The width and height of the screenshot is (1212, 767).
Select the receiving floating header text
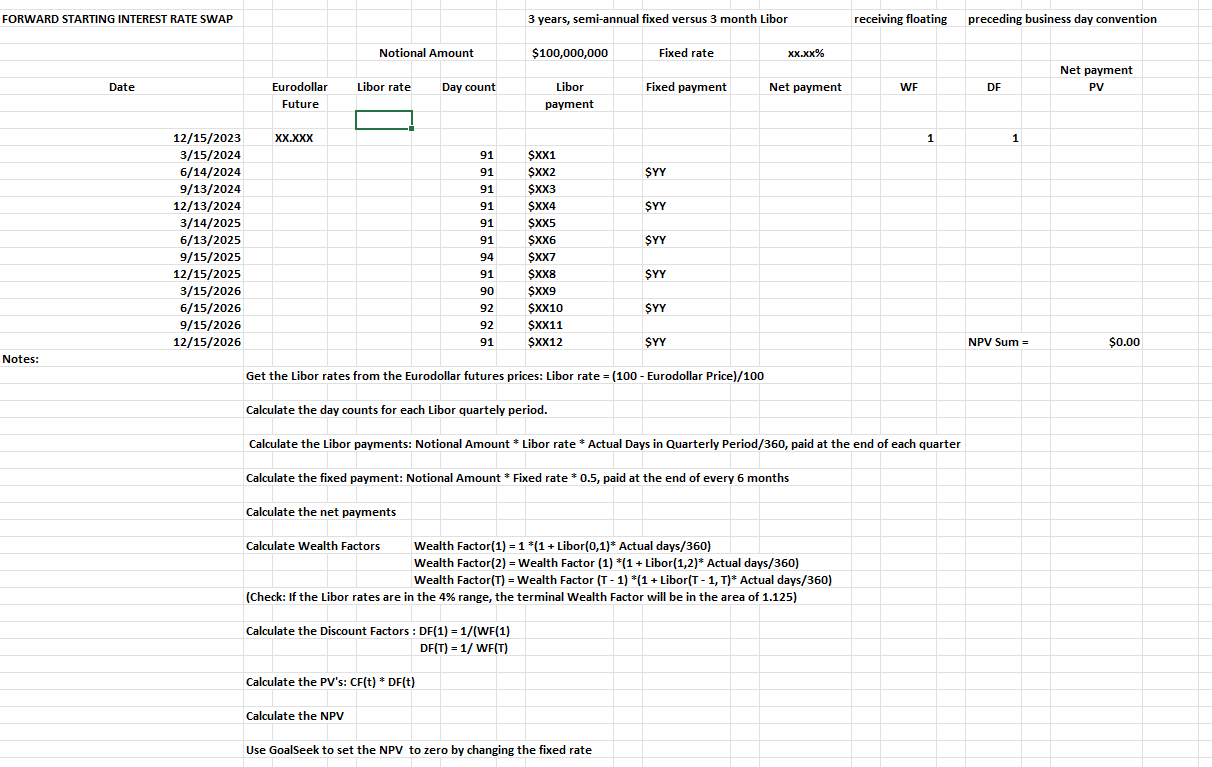pos(901,18)
